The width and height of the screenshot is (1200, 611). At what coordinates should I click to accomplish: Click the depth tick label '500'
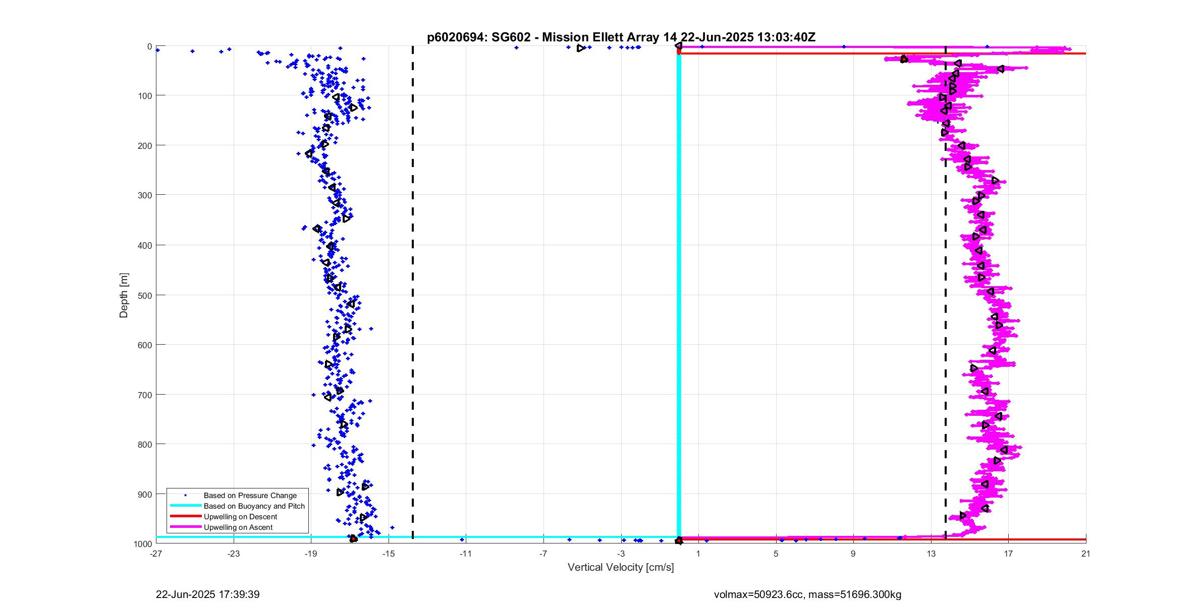click(x=144, y=295)
